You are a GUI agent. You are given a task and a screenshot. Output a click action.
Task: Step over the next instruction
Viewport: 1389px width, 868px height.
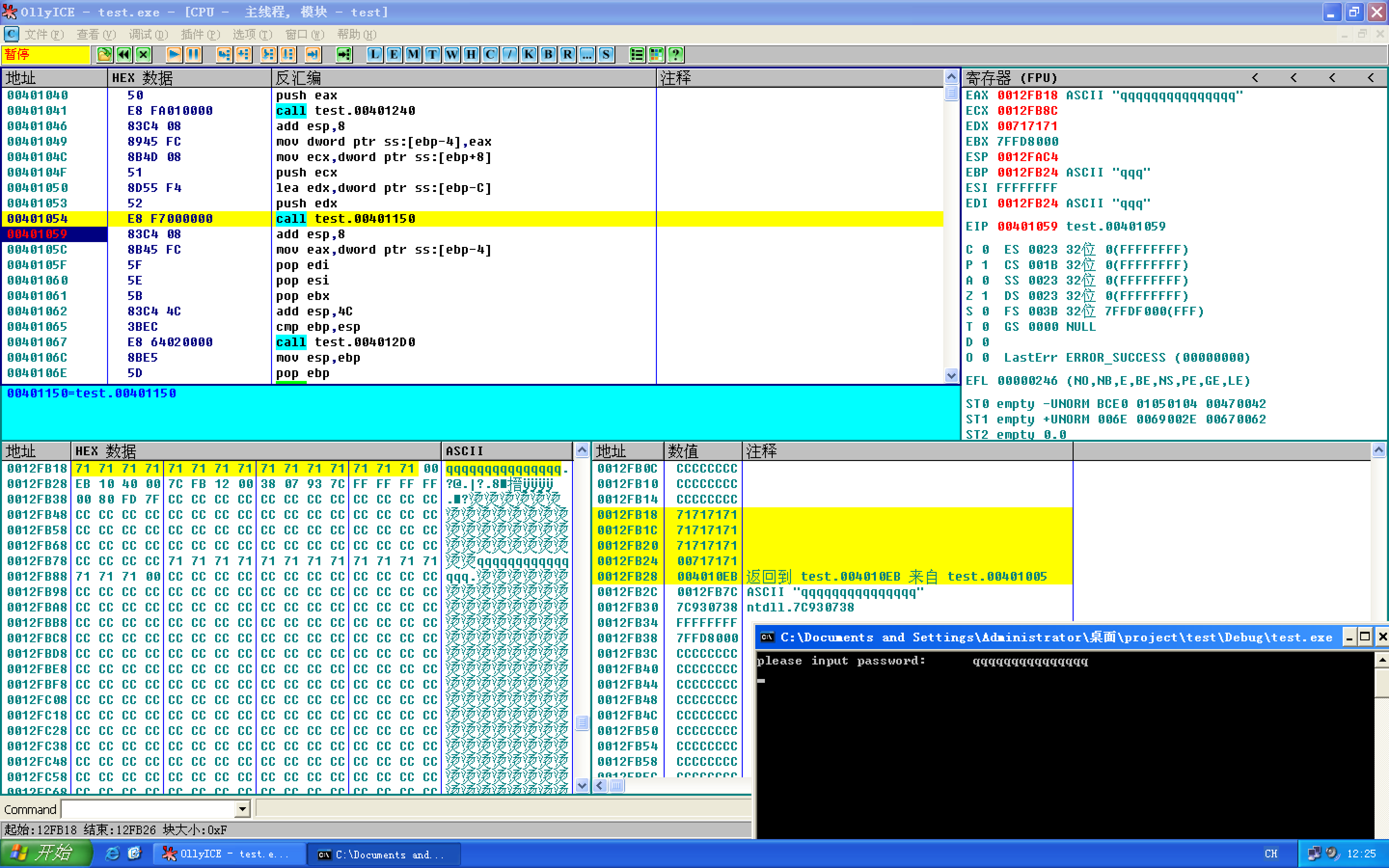click(x=244, y=54)
